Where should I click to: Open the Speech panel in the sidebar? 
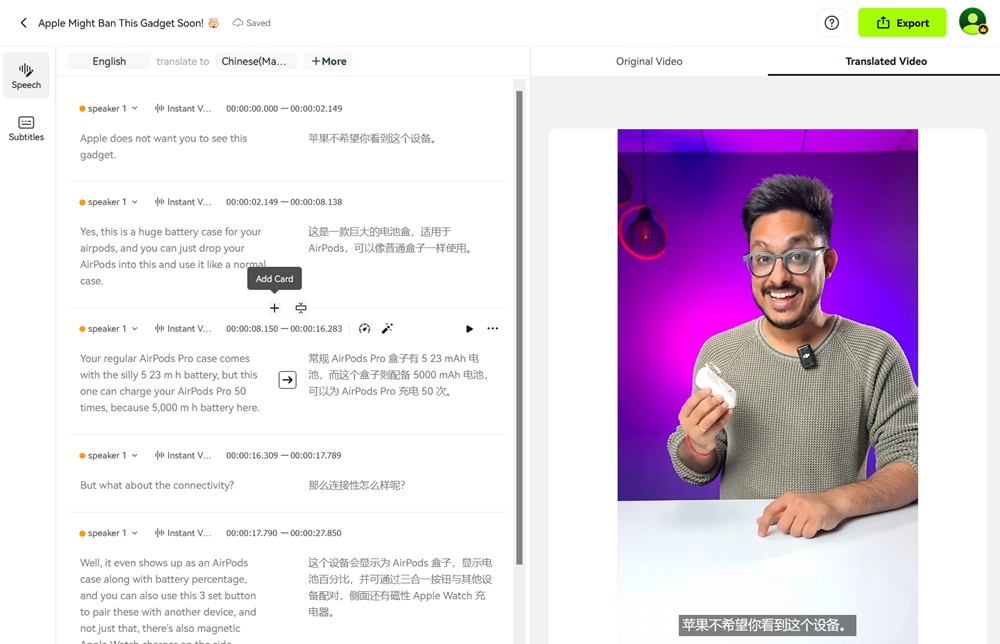point(26,75)
